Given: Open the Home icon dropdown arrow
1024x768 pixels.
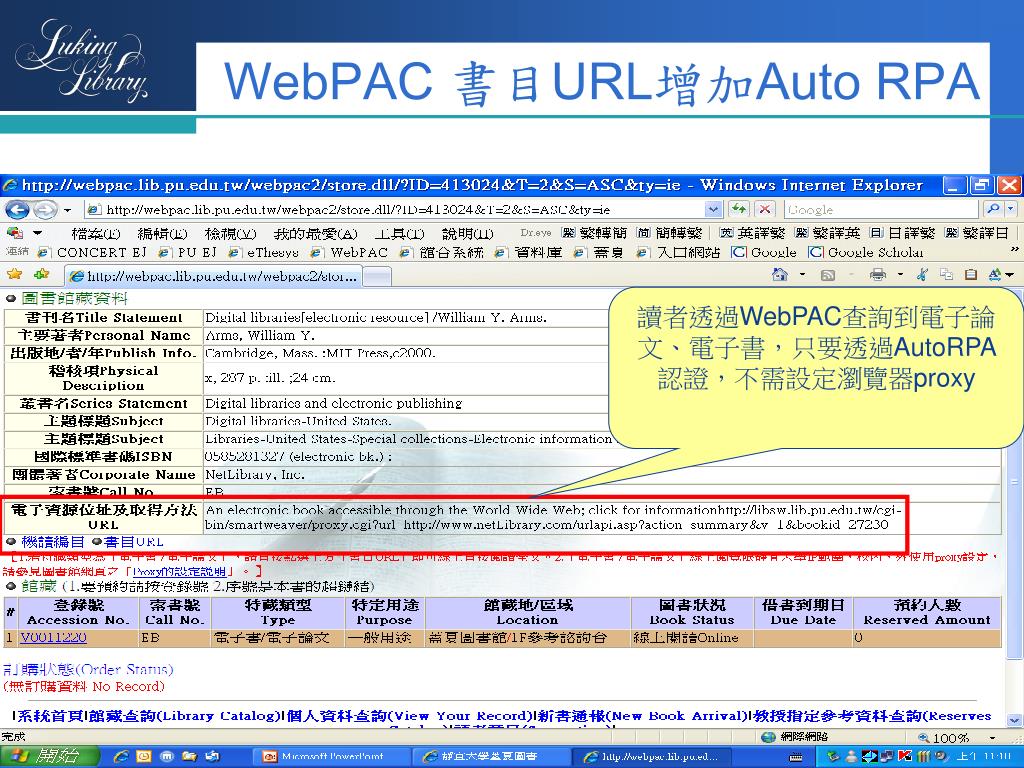Looking at the screenshot, I should 802,275.
